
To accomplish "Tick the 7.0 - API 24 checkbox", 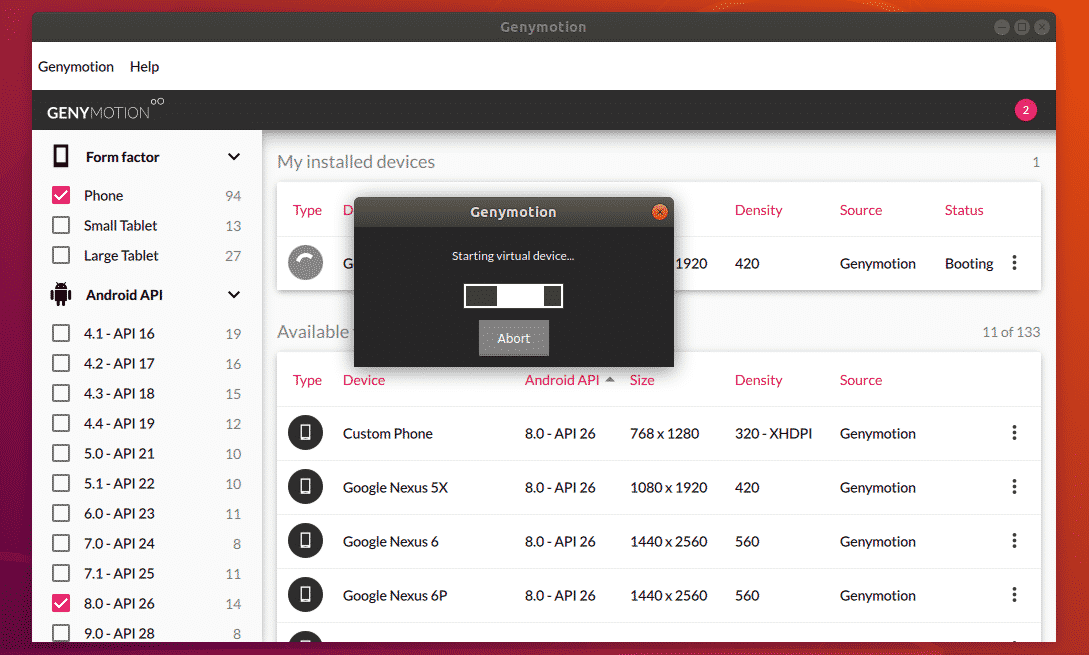I will tap(61, 543).
